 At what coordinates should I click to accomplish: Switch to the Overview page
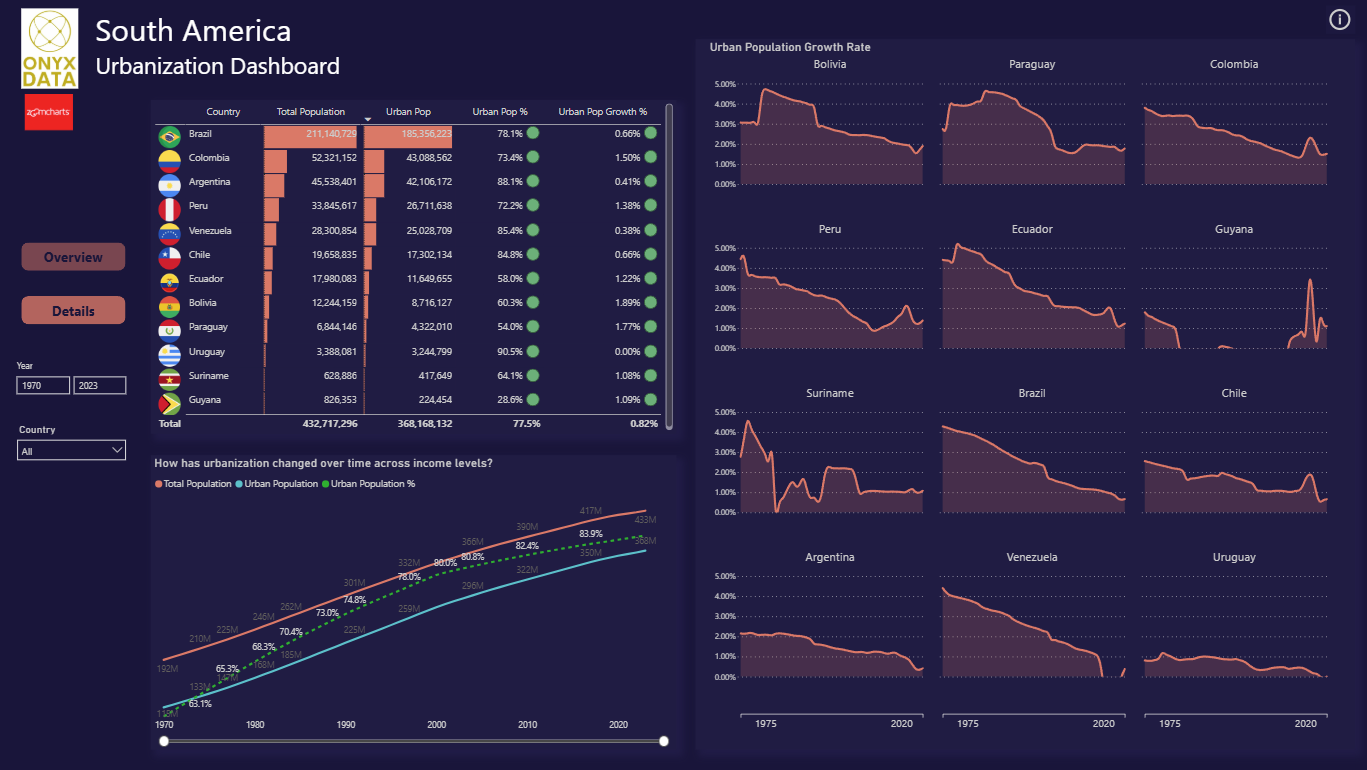coord(73,257)
